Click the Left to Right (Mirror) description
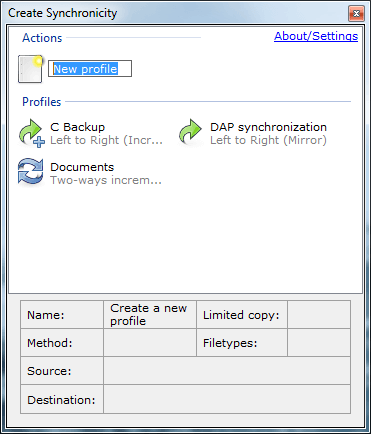Screen dimensions: 371x434 click(268, 140)
